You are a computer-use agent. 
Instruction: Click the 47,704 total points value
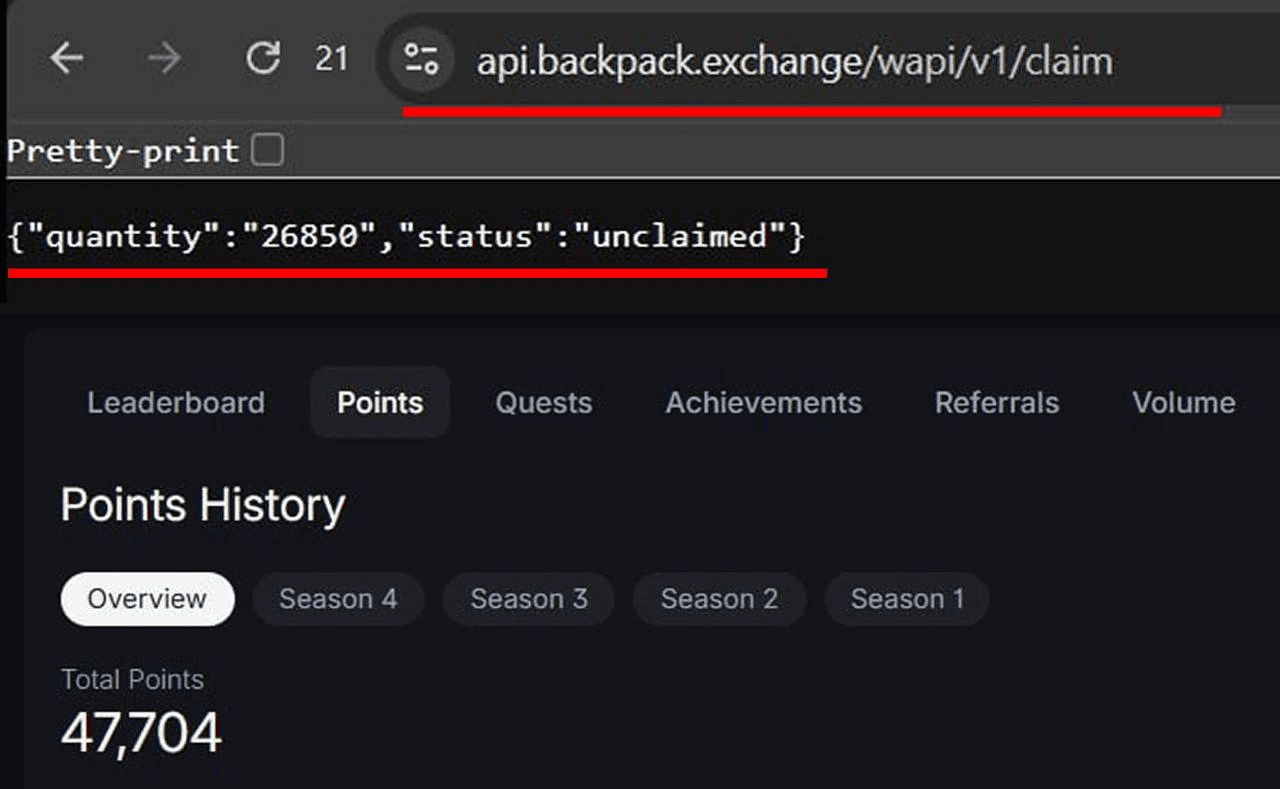tap(141, 733)
